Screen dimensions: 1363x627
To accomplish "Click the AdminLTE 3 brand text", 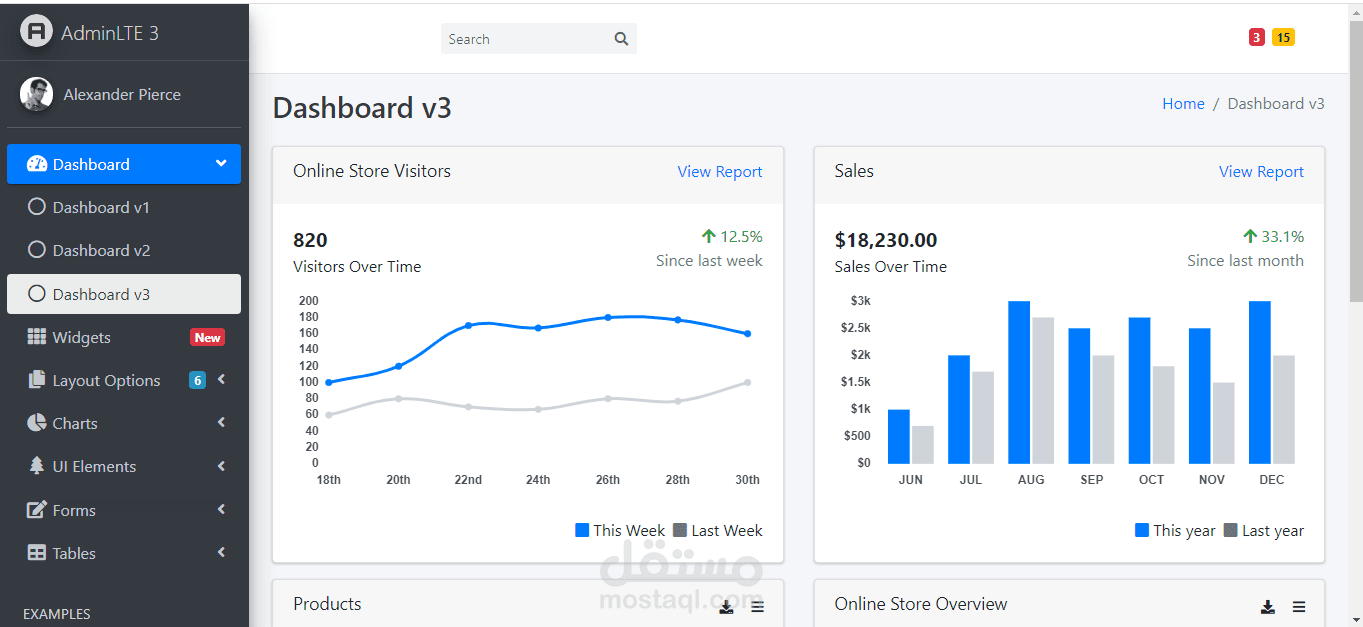I will click(110, 33).
